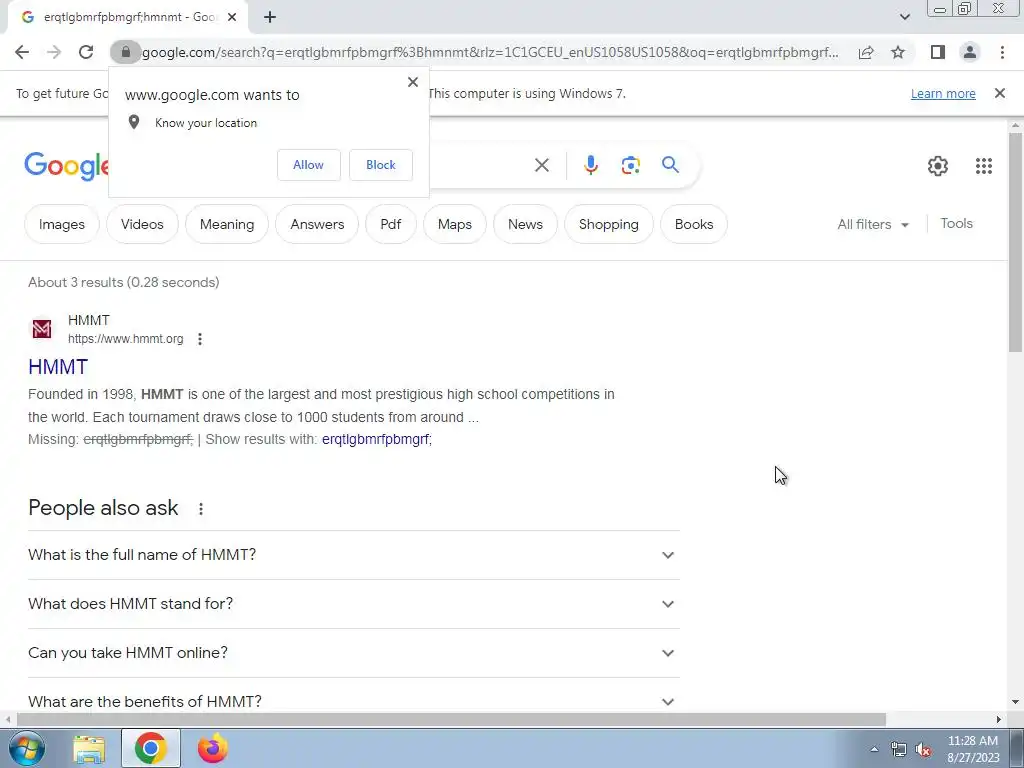Close the Google search tab
The height and width of the screenshot is (768, 1024).
click(x=232, y=17)
